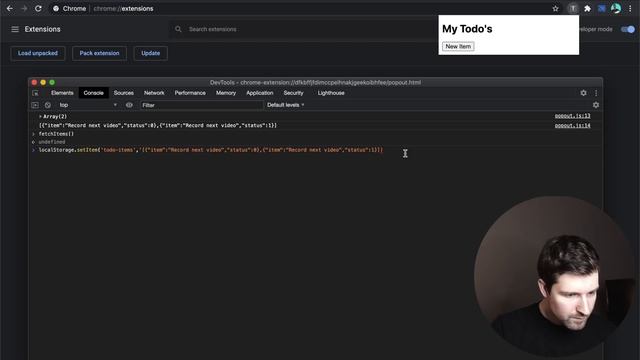Viewport: 640px width, 360px height.
Task: Click the undefined console result
Action: [52, 142]
